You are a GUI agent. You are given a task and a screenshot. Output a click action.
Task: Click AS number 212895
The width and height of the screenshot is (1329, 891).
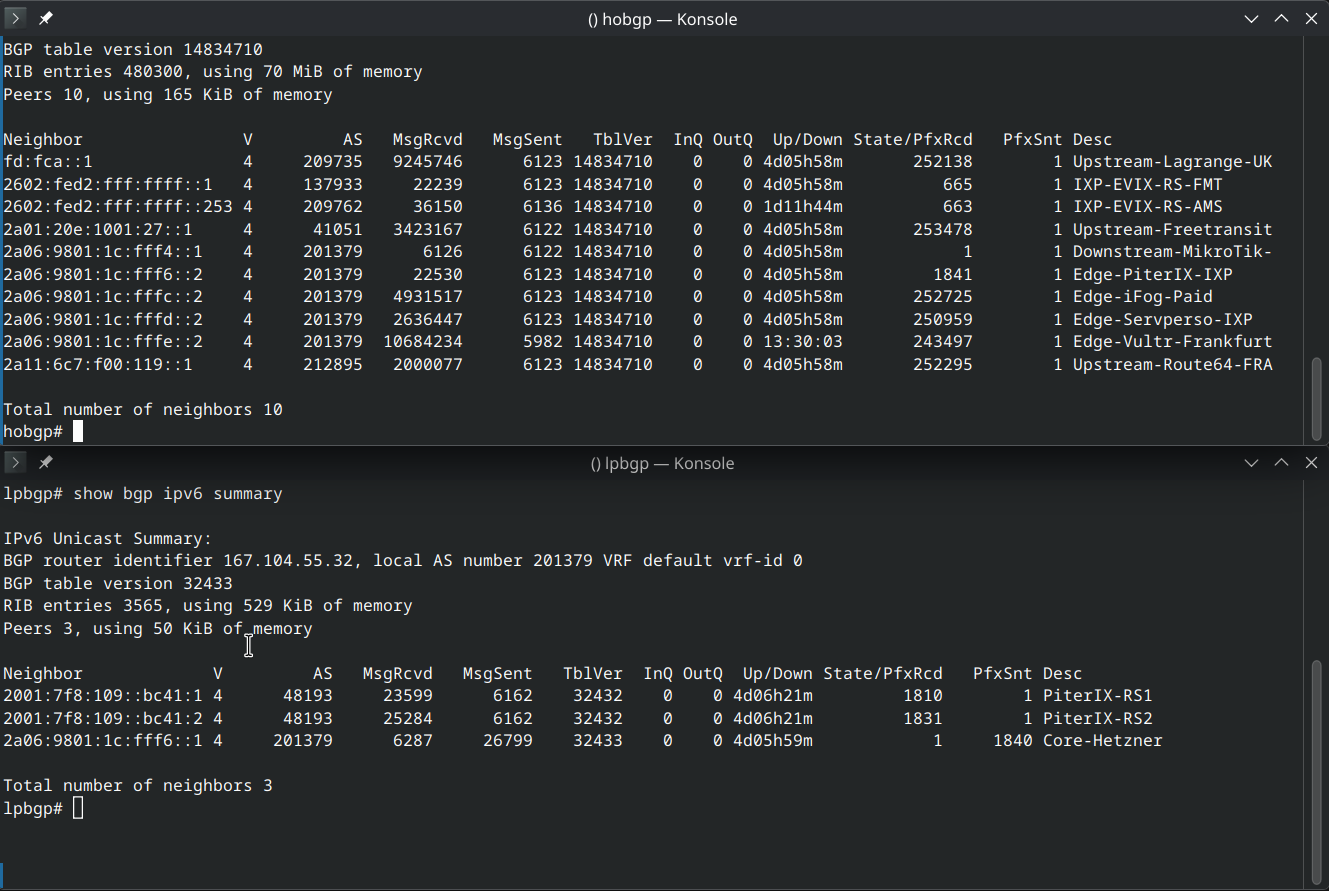pyautogui.click(x=333, y=365)
